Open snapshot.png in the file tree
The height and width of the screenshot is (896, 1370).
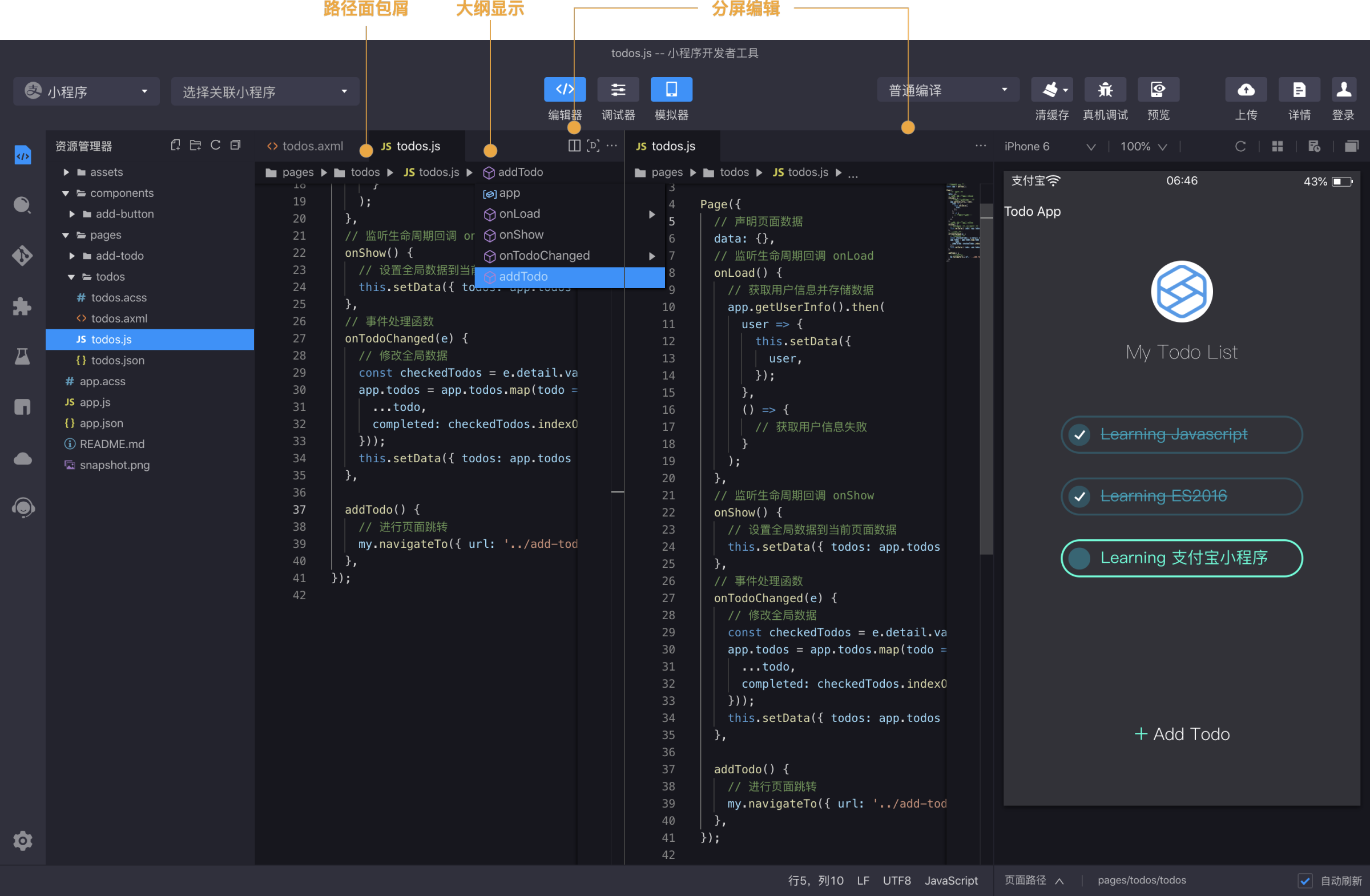click(150, 465)
